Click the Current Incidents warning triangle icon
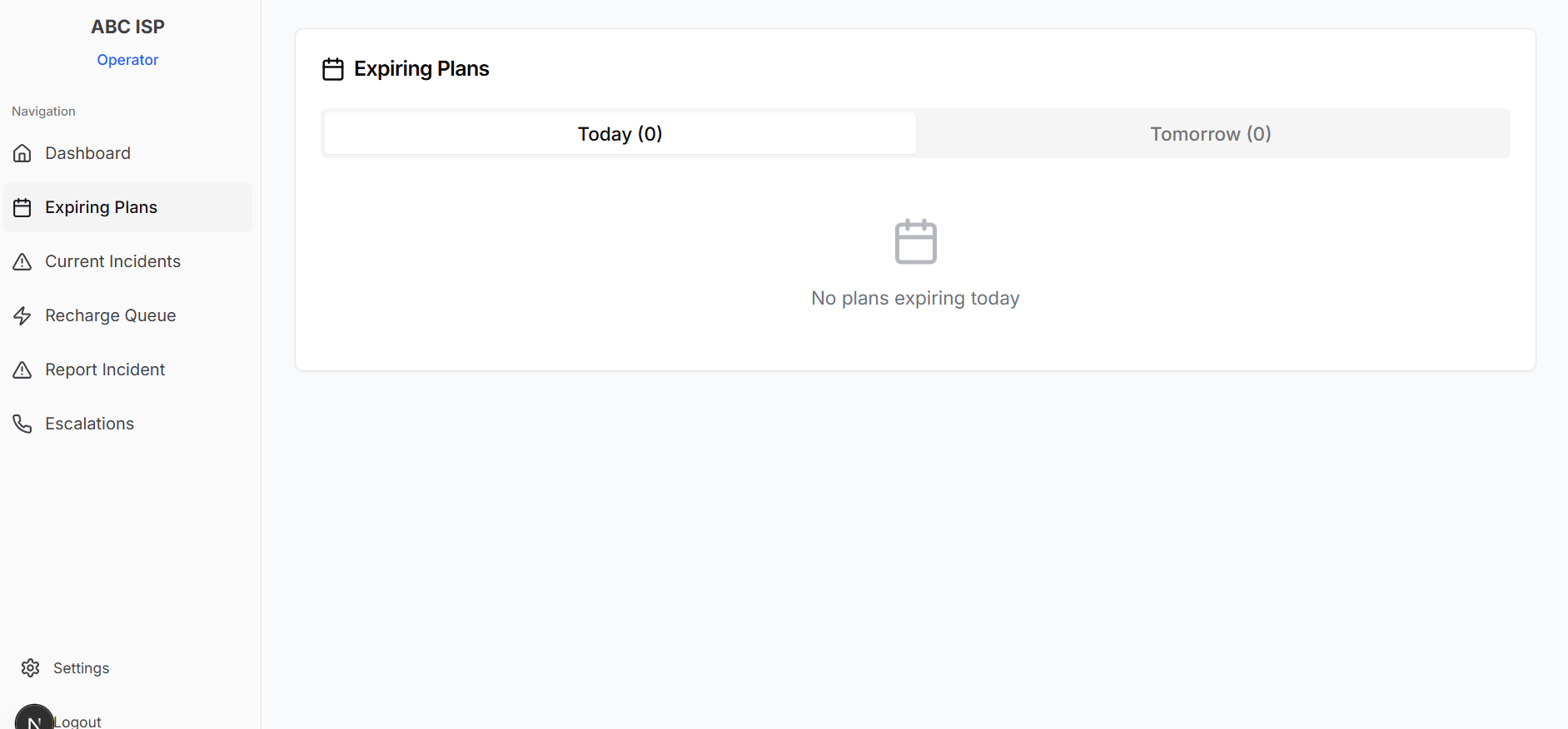Viewport: 1568px width, 729px height. pyautogui.click(x=22, y=261)
